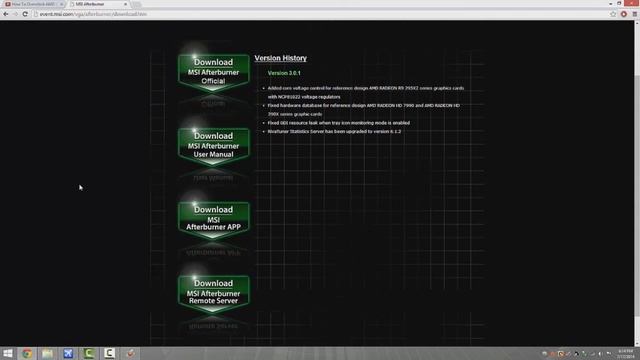This screenshot has width=640, height=360.
Task: Download the MSI Afterburner User Manual
Action: click(x=213, y=146)
